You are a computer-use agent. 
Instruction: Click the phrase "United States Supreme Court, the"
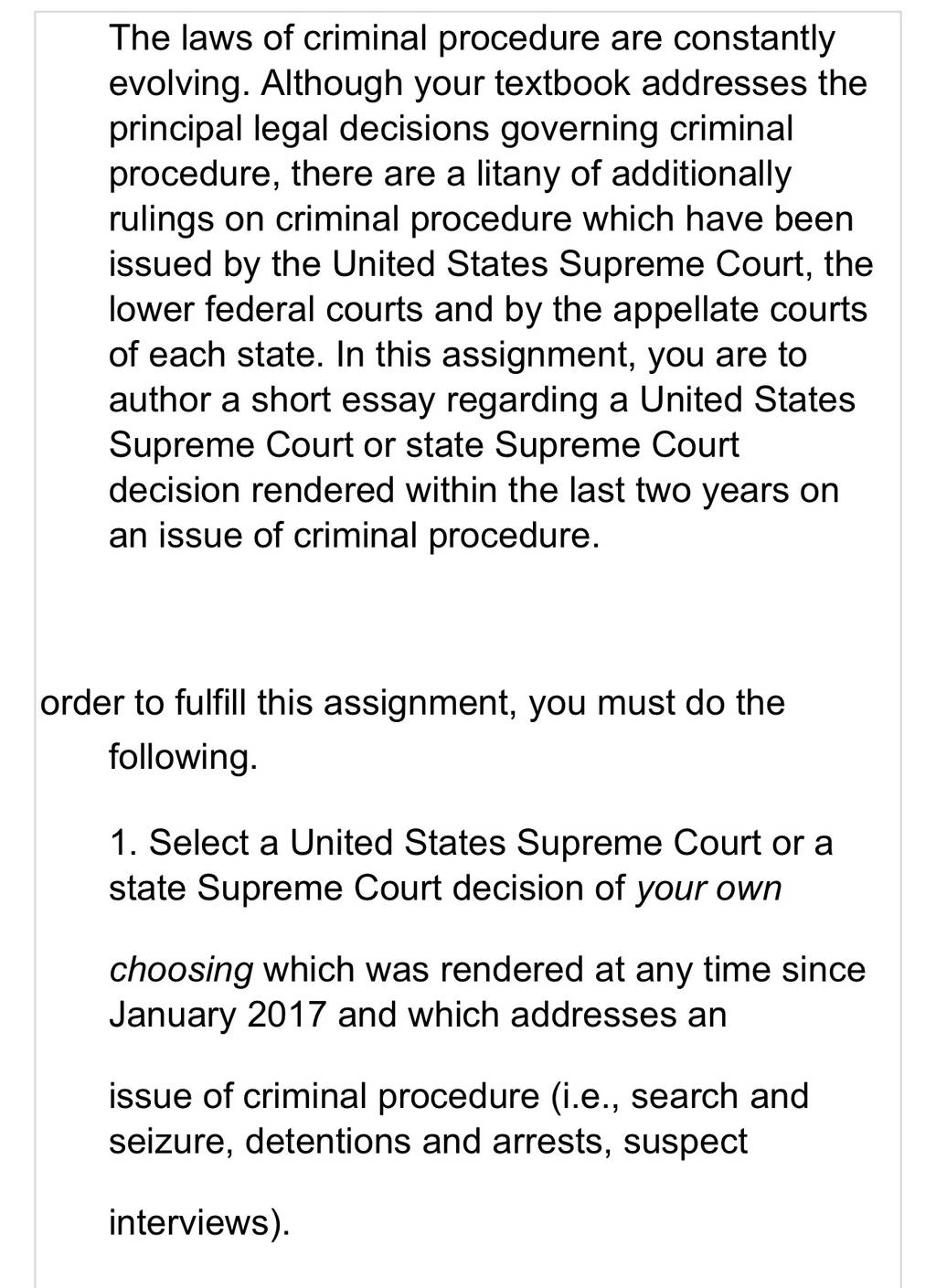pyautogui.click(x=602, y=264)
